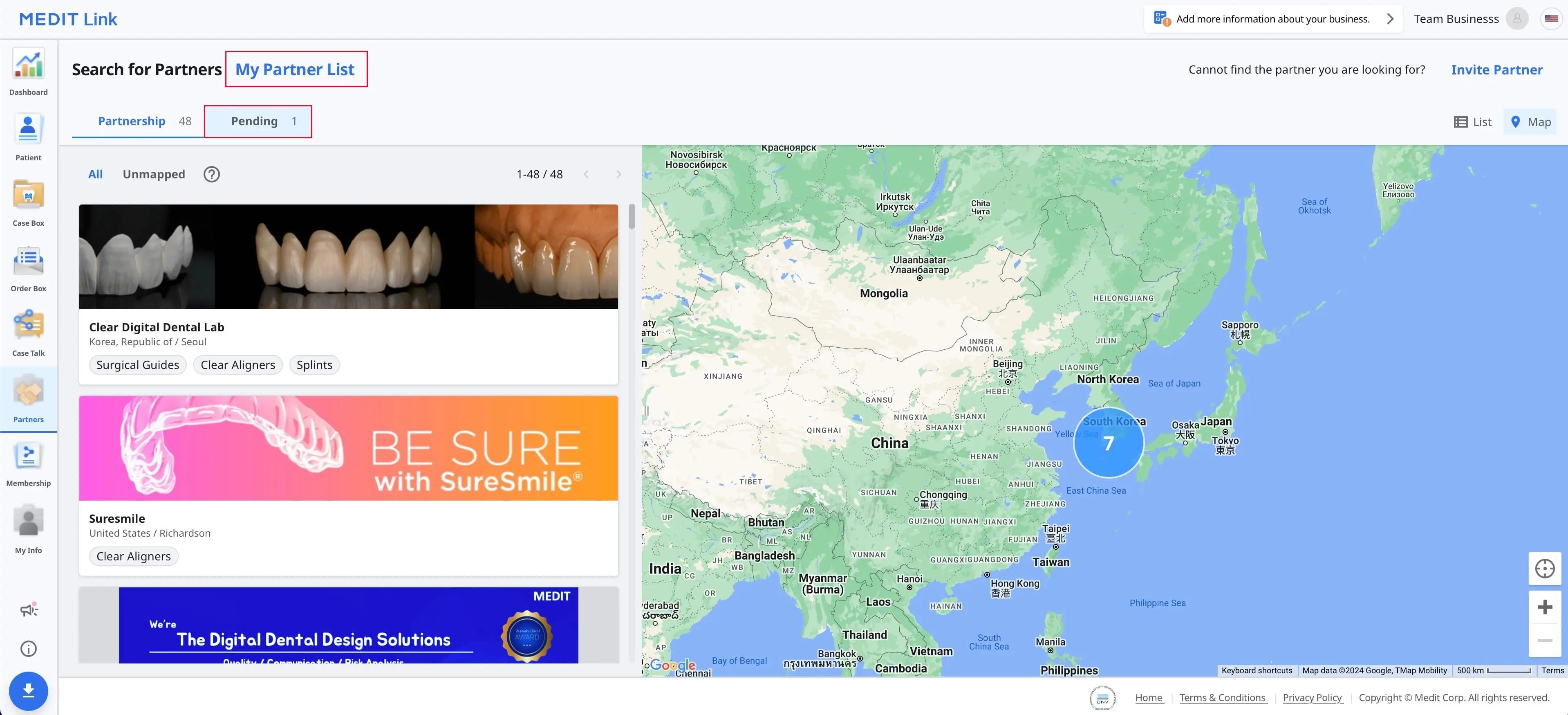
Task: Click the business info icon in the banner
Action: 1161,19
